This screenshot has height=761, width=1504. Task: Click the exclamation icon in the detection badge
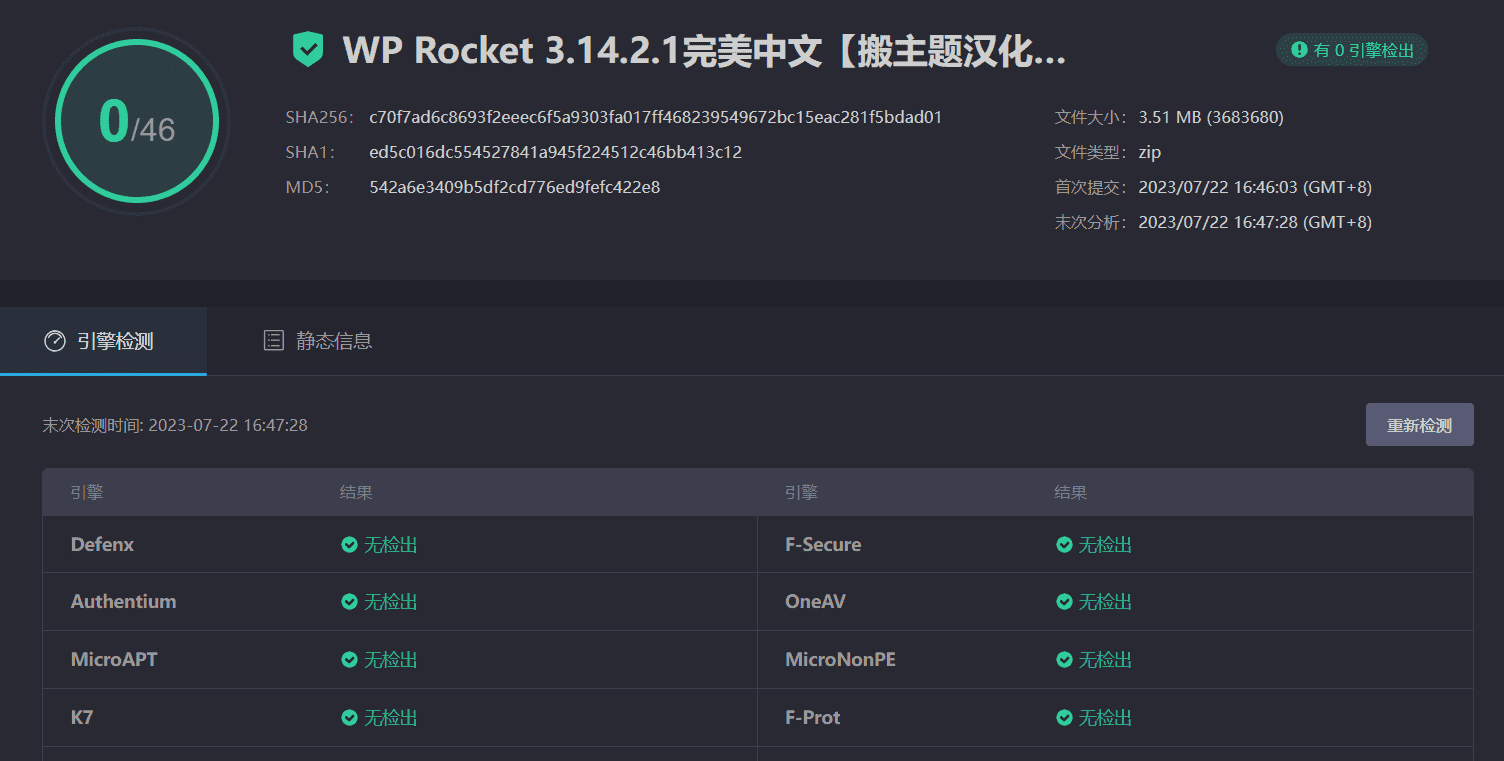(1299, 50)
